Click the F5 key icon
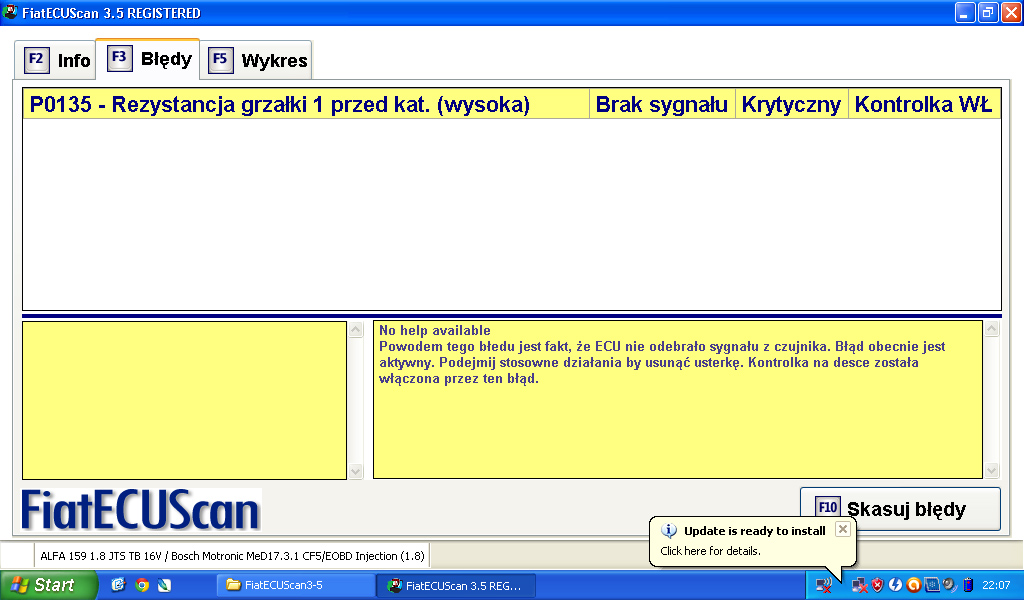Image resolution: width=1024 pixels, height=600 pixels. (x=221, y=60)
